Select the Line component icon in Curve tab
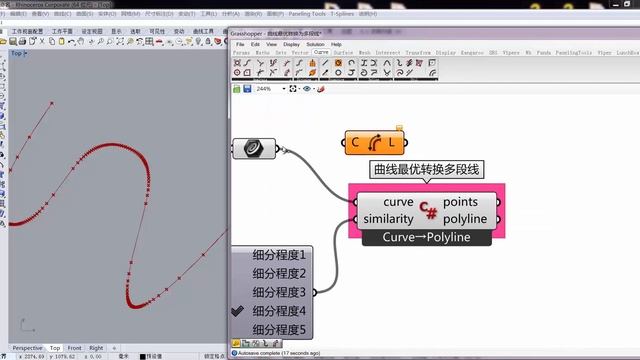The height and width of the screenshot is (360, 640). tap(325, 62)
